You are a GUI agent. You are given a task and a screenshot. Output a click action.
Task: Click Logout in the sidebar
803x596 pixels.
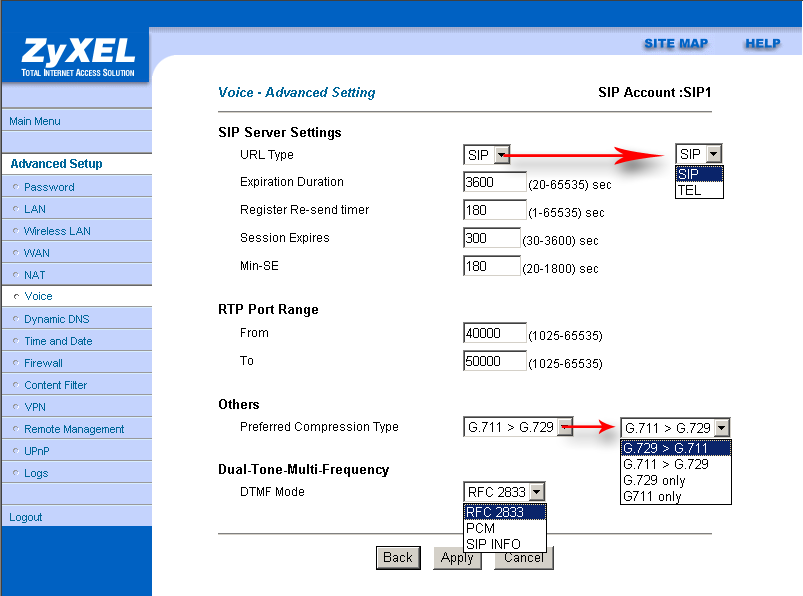26,517
